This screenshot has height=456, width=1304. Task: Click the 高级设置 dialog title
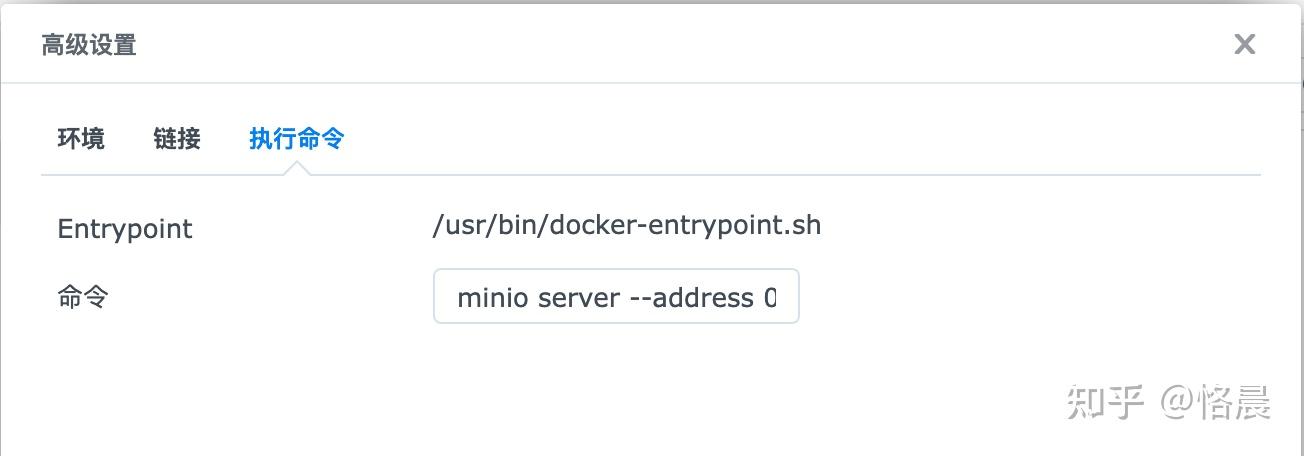coord(89,45)
